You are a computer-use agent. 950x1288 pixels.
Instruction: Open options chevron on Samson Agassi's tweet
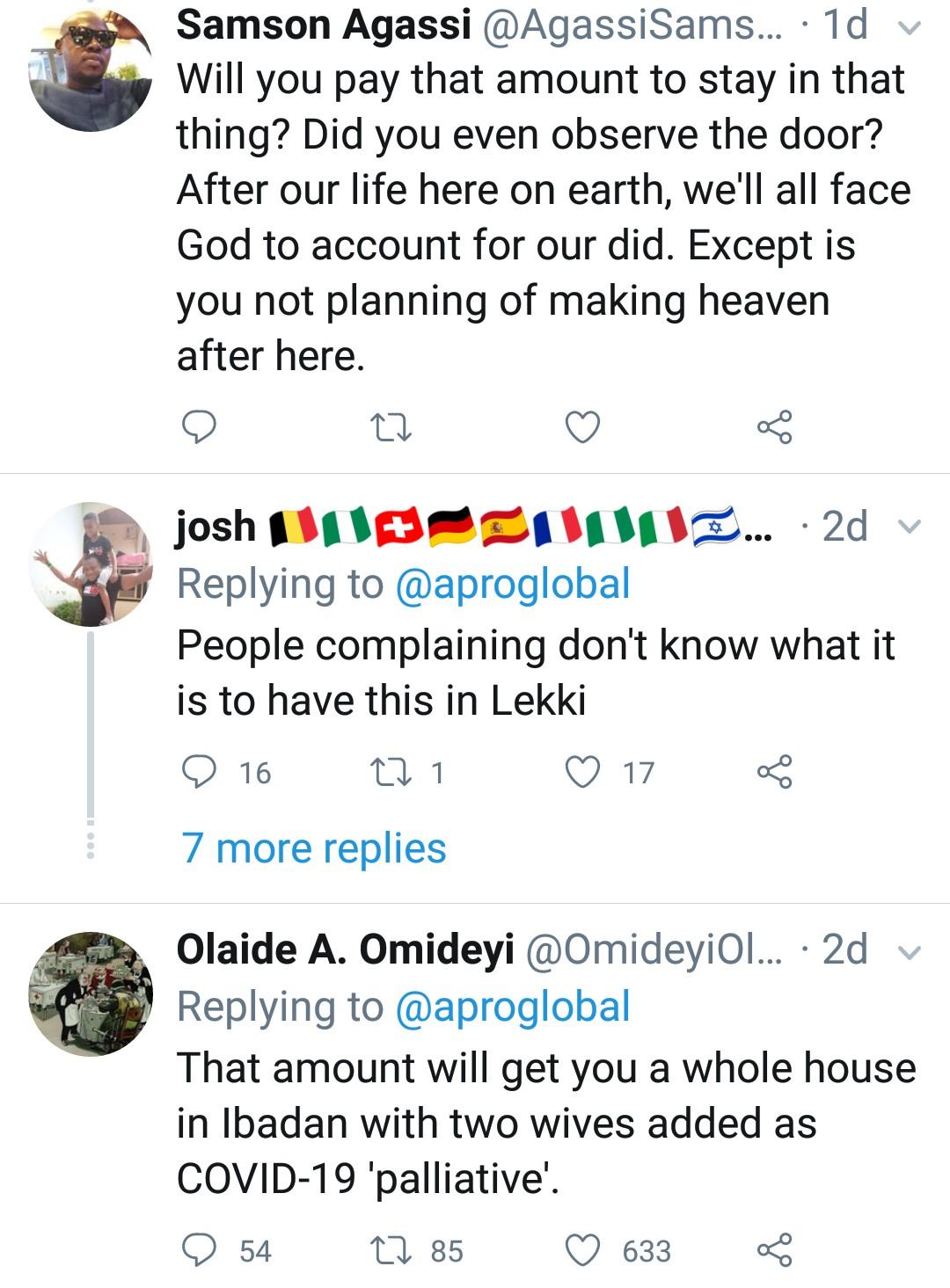pyautogui.click(x=910, y=27)
